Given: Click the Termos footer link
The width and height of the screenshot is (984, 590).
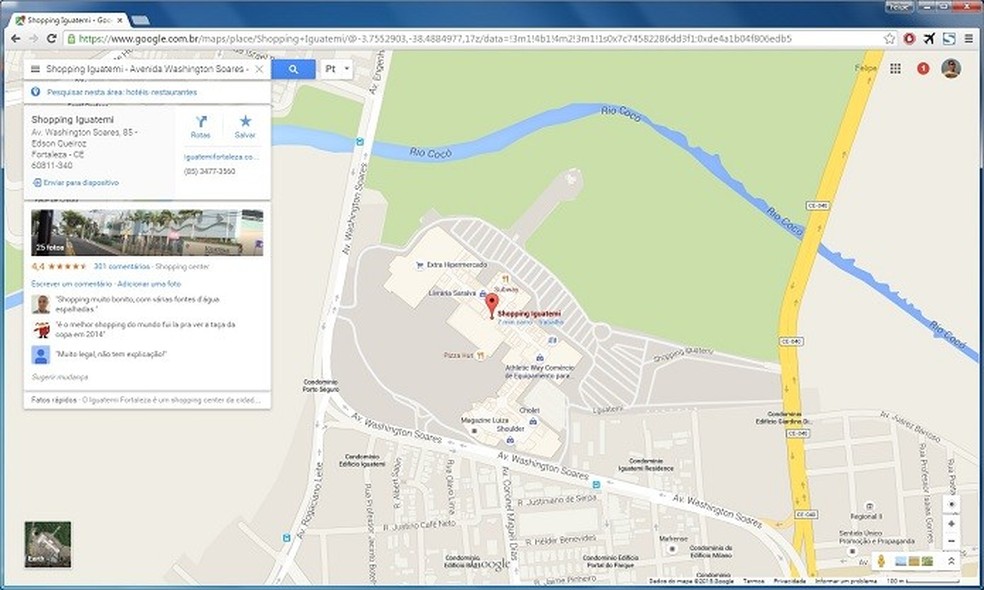Looking at the screenshot, I should tap(753, 581).
